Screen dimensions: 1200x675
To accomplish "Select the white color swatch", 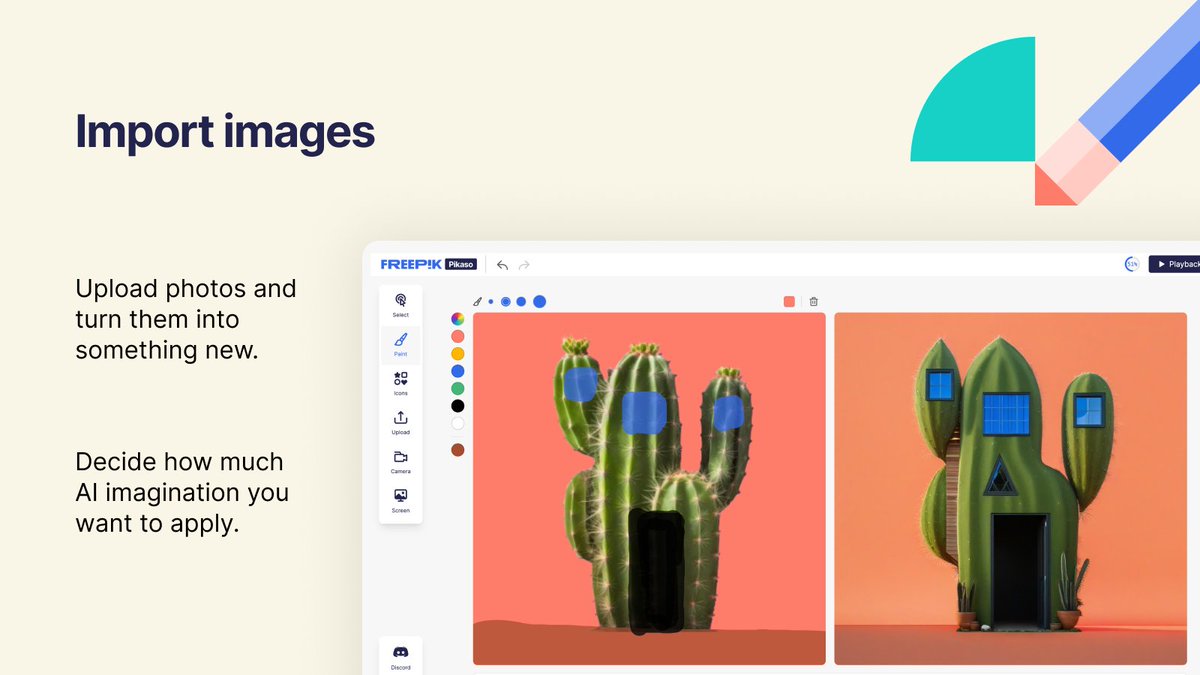I will pyautogui.click(x=457, y=423).
